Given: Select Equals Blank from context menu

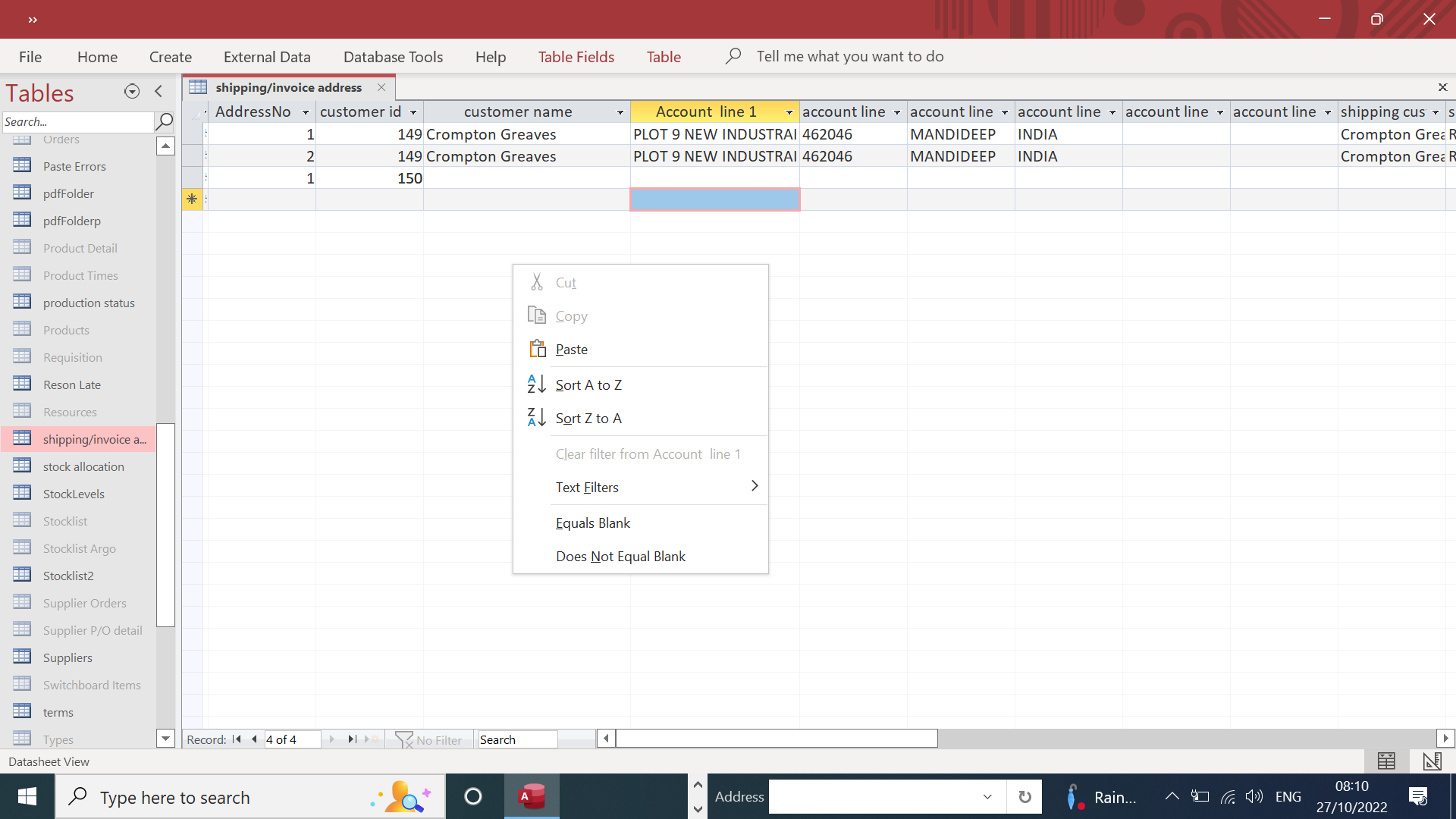Looking at the screenshot, I should [x=593, y=523].
